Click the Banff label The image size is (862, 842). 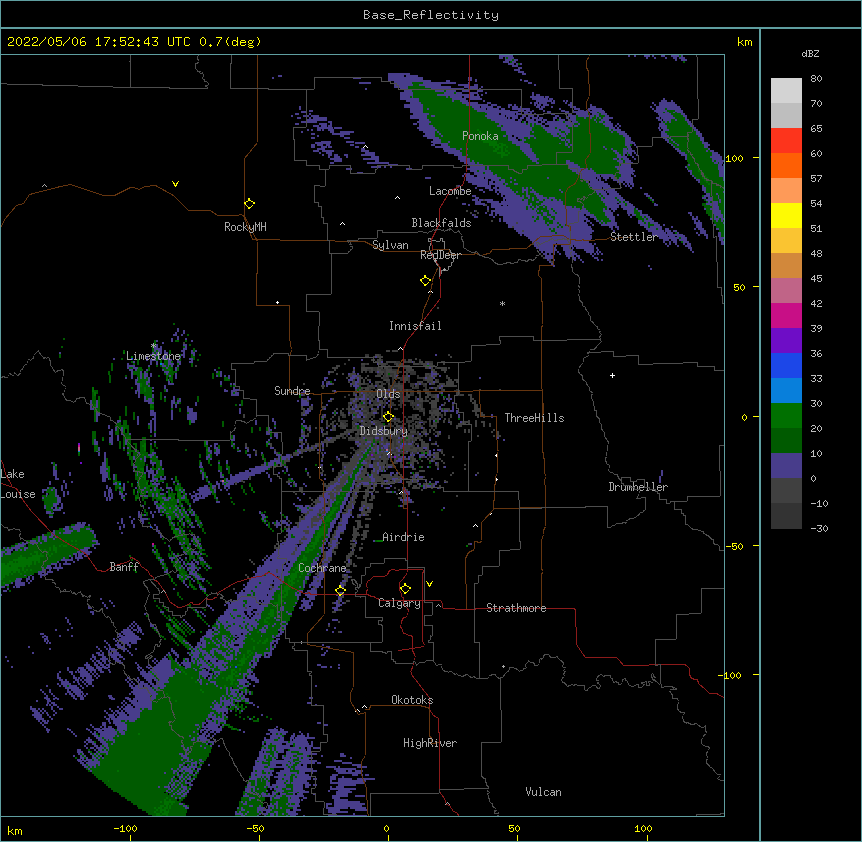point(124,567)
